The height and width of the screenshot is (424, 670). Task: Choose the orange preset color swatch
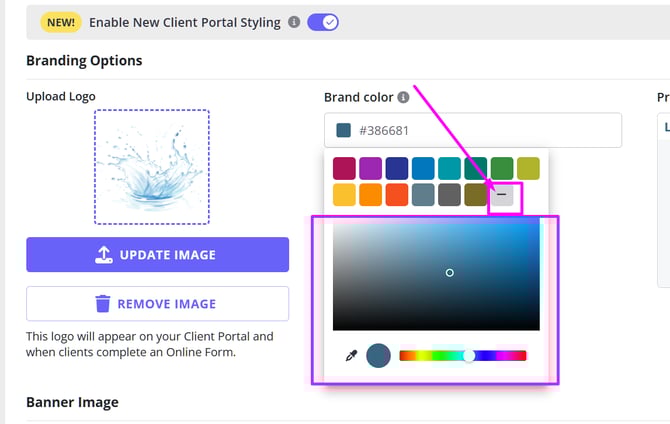click(371, 194)
